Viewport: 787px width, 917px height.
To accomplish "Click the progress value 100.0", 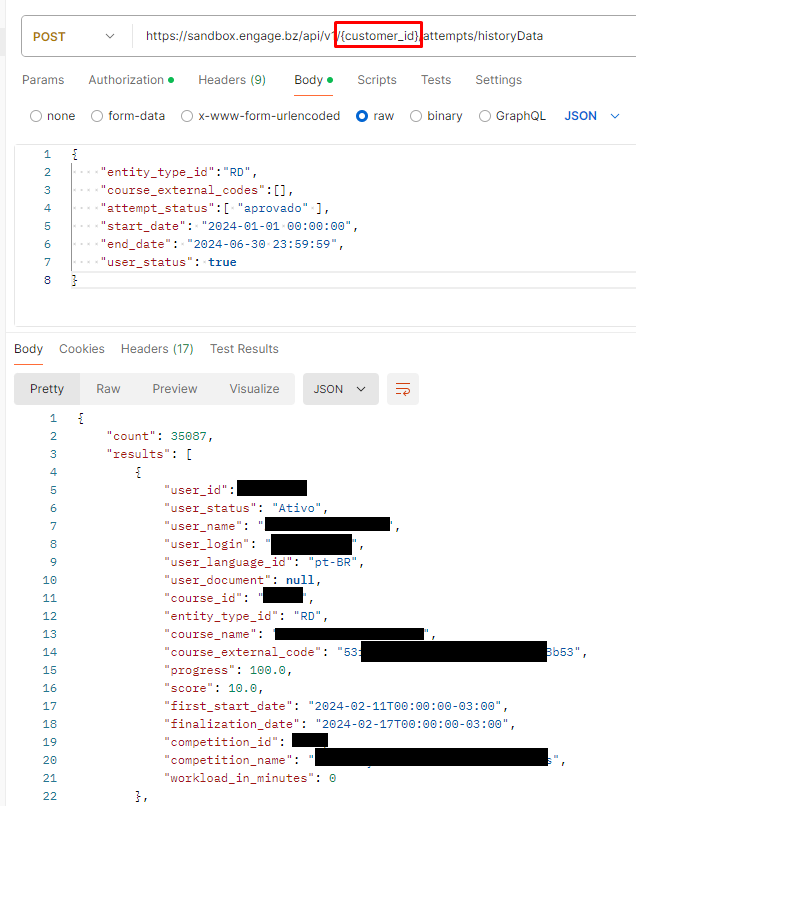I will (268, 670).
